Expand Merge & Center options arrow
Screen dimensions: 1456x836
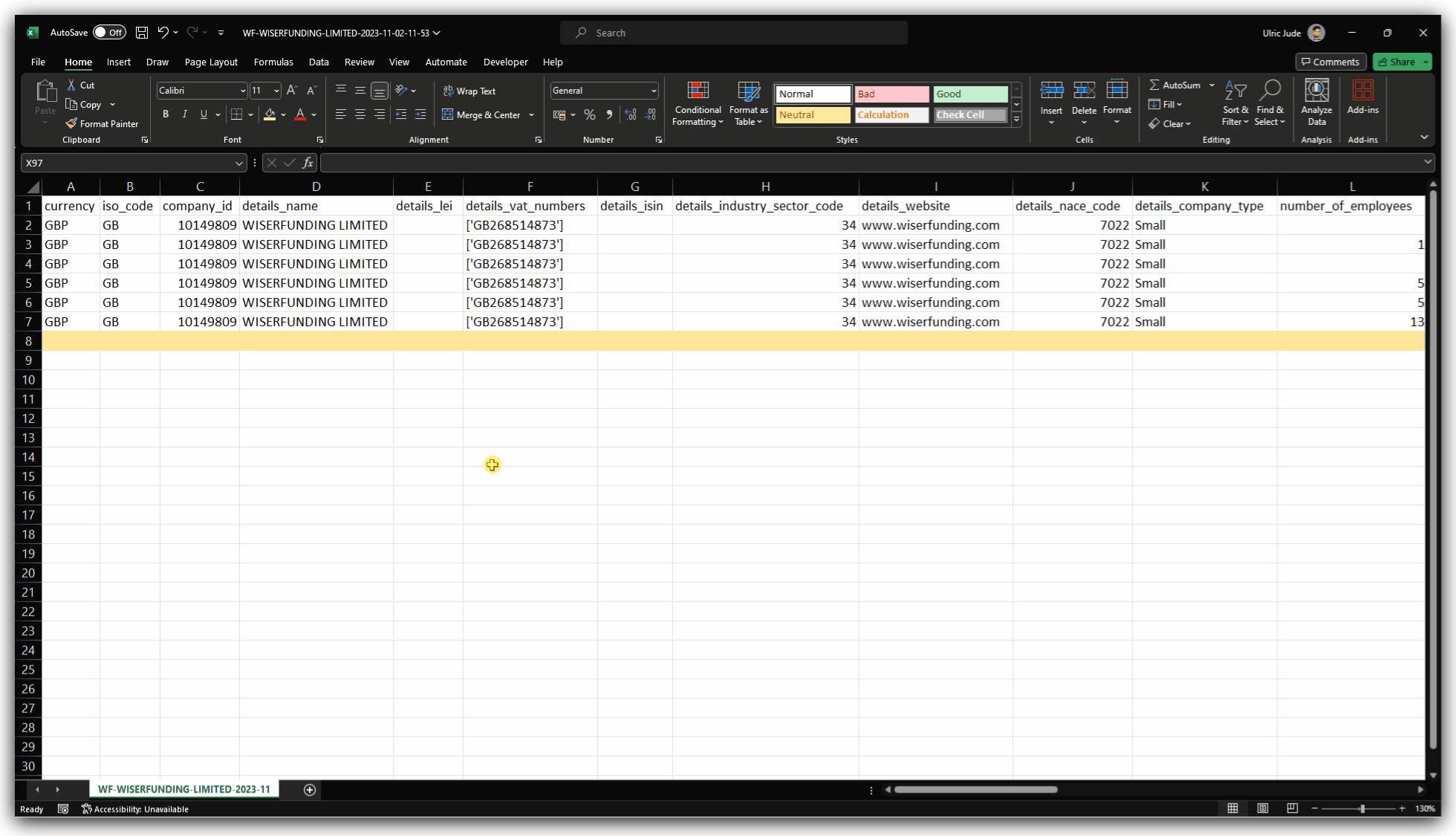[x=532, y=114]
